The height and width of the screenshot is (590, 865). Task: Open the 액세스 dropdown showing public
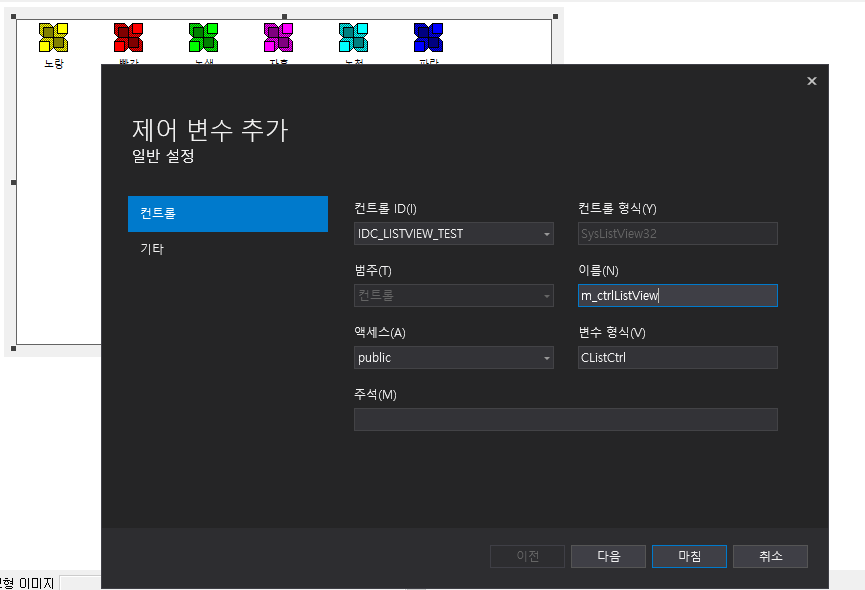coord(453,357)
